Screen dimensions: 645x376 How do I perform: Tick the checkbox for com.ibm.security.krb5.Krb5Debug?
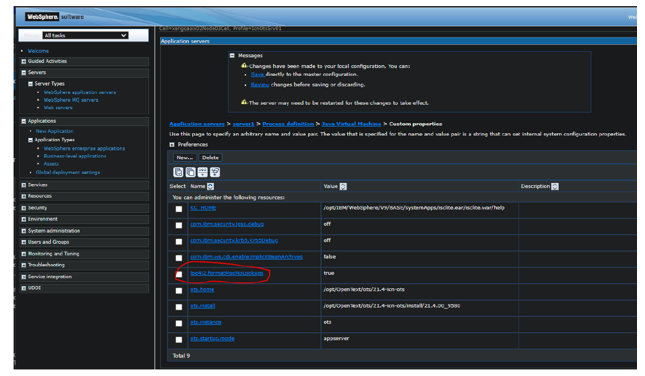click(x=179, y=242)
